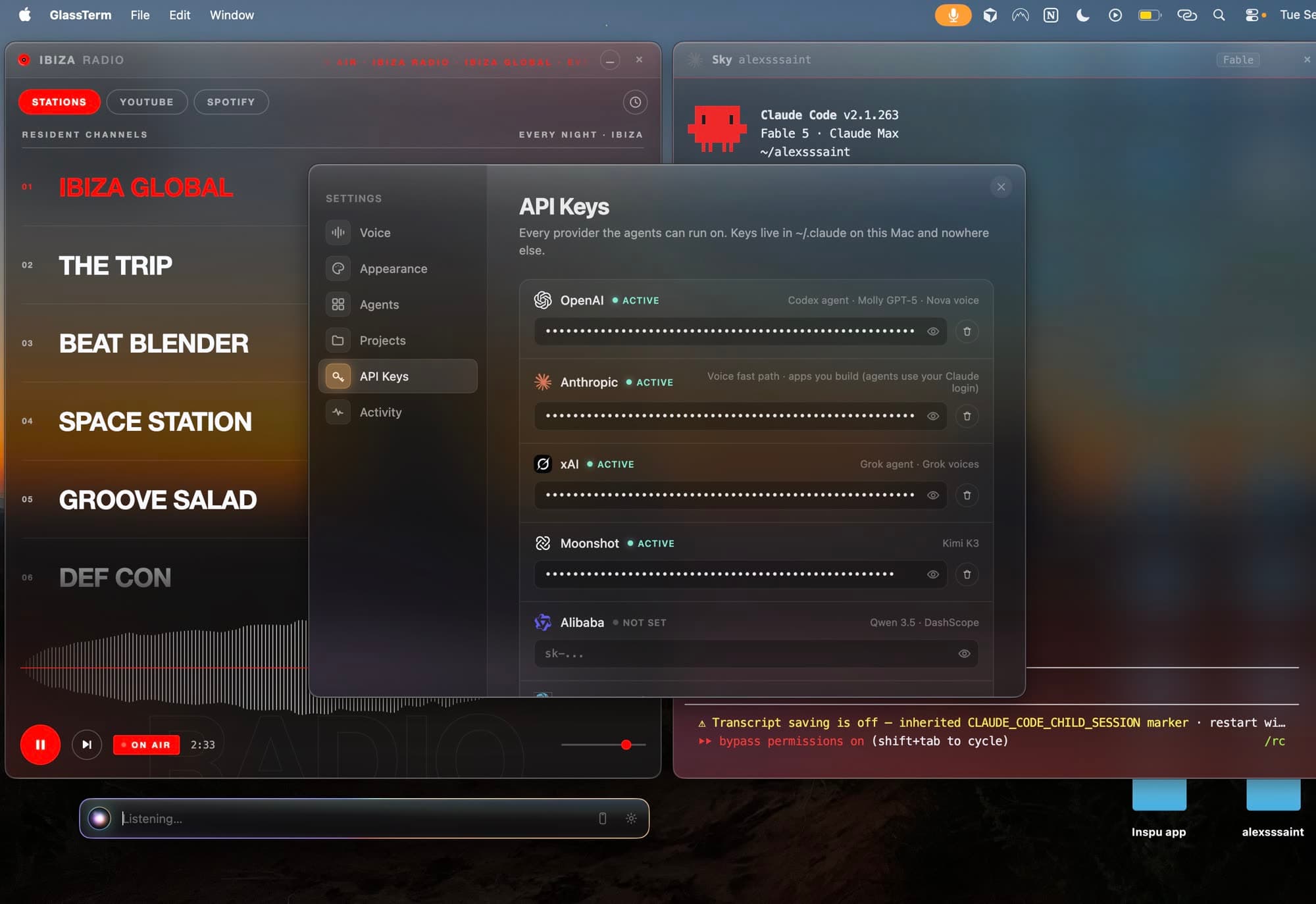Open the Inspu app desktop folder

tap(1159, 808)
